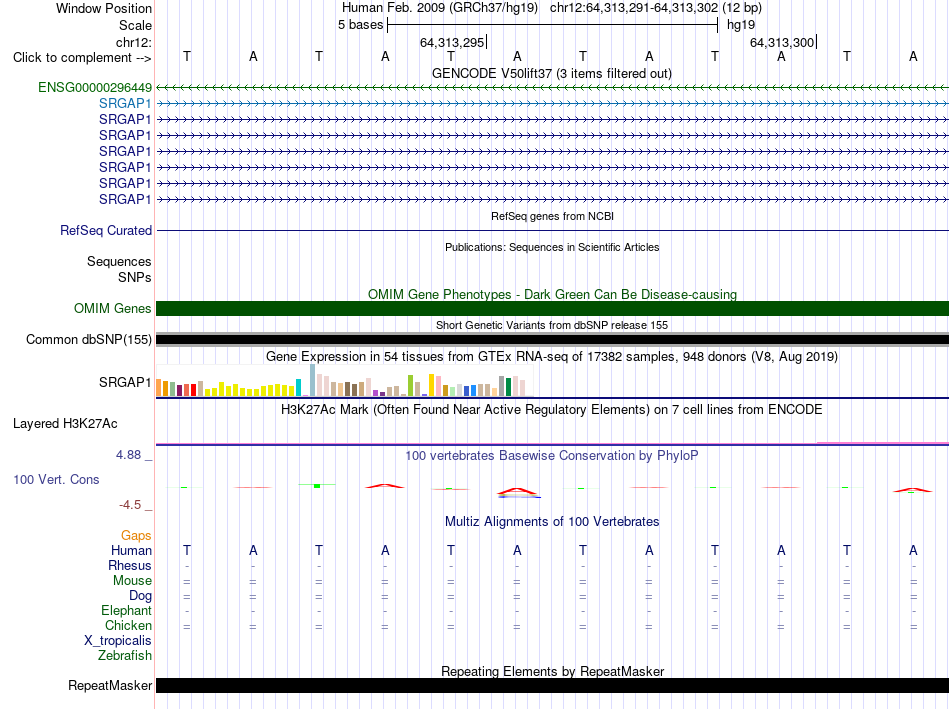Open the RefSeq Curated track label
This screenshot has height=709, width=950.
tap(106, 230)
